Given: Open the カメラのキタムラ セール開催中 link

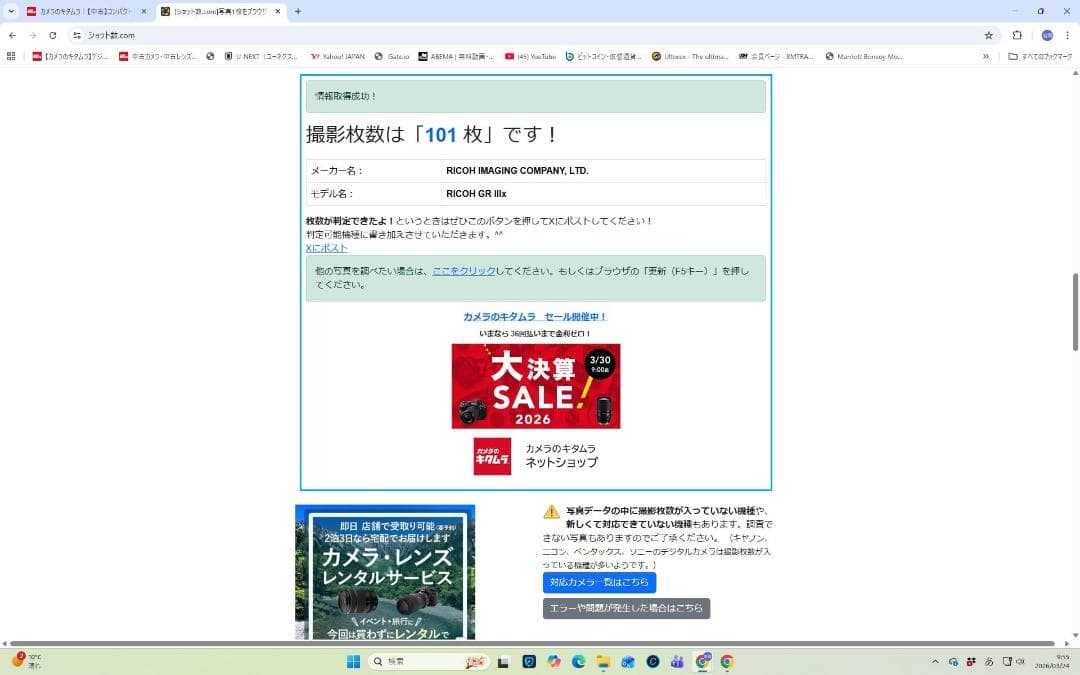Looking at the screenshot, I should 534,317.
